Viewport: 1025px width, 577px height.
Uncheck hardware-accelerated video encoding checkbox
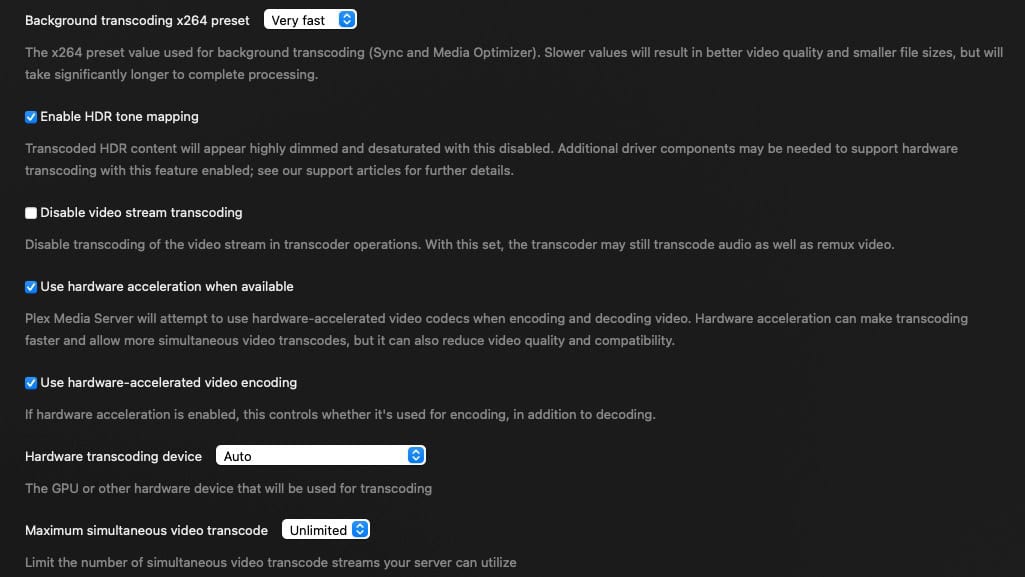(x=31, y=383)
